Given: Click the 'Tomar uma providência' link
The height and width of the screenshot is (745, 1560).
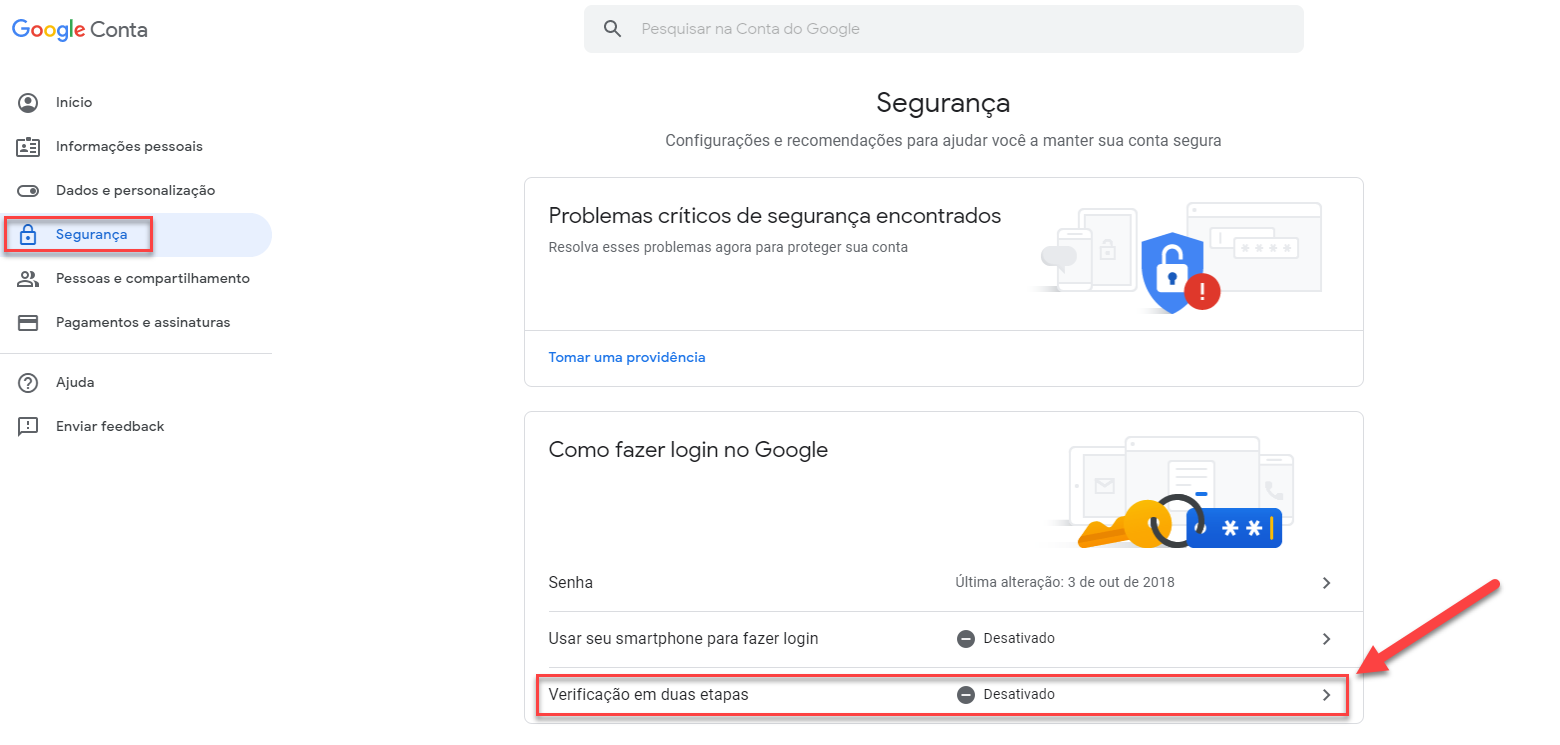Looking at the screenshot, I should click(x=627, y=357).
